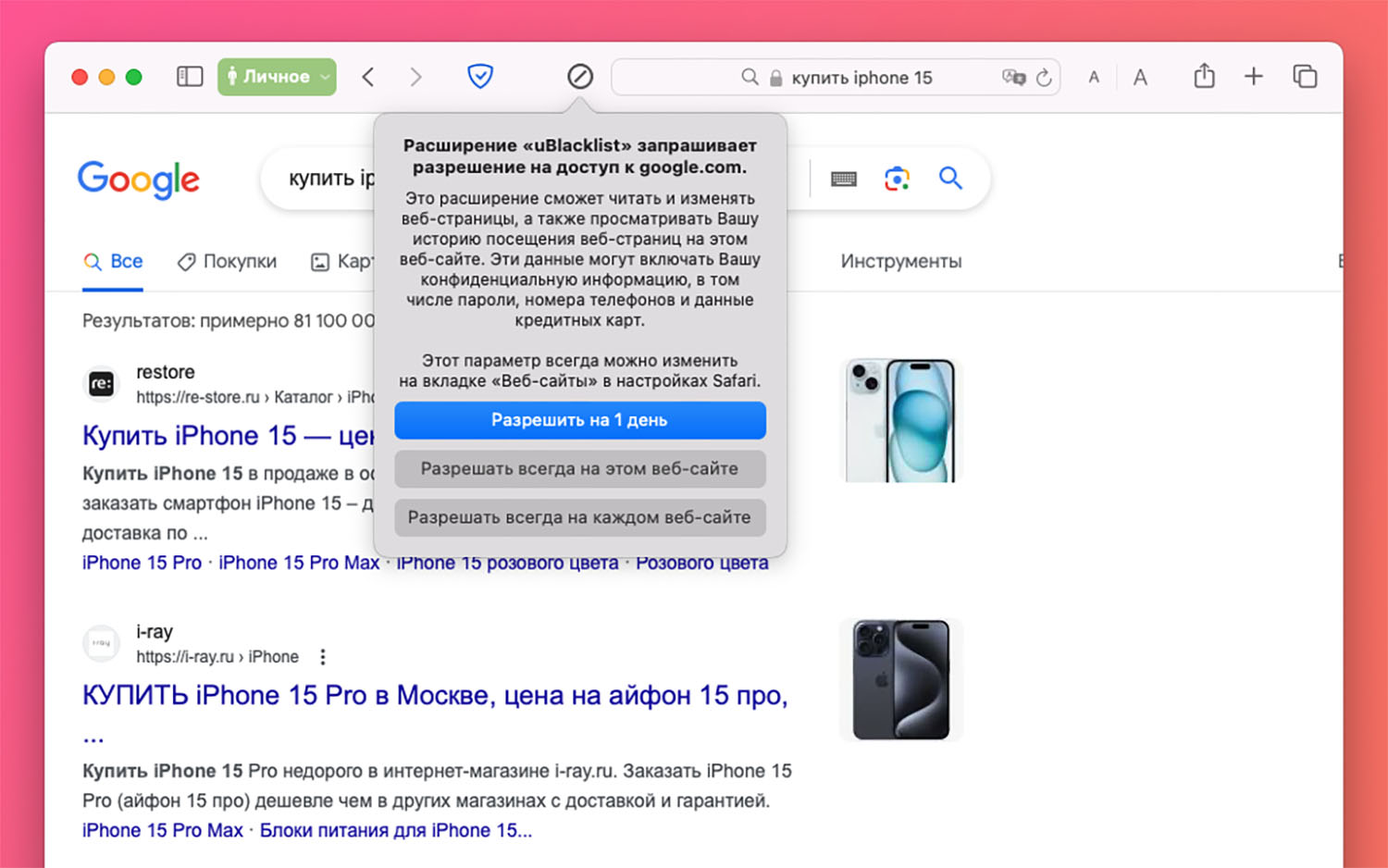Click the red close window button

(x=80, y=77)
